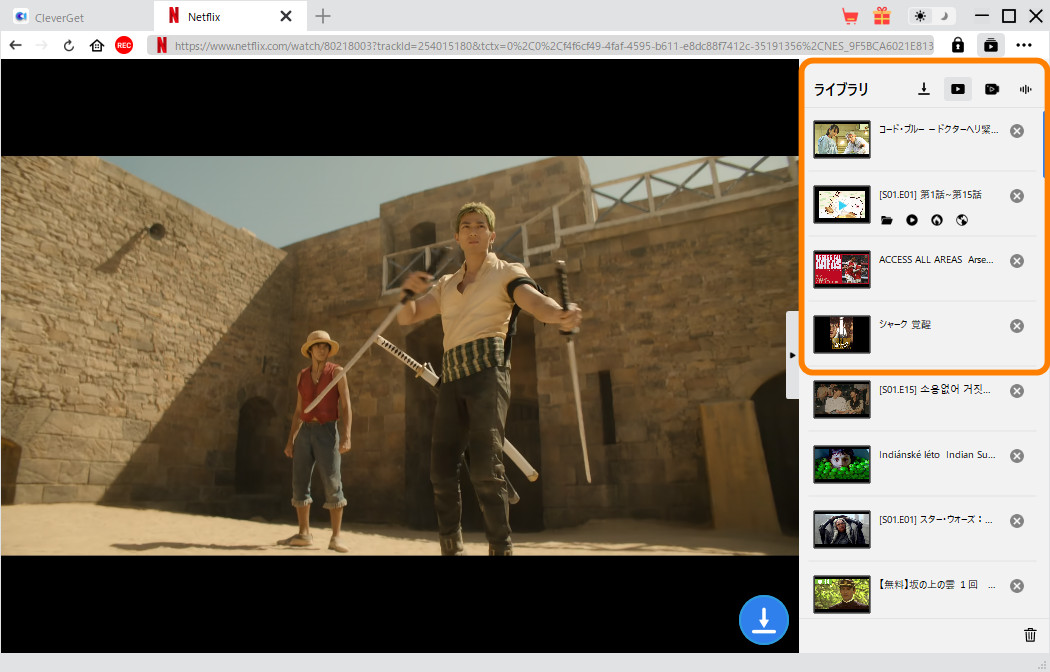The width and height of the screenshot is (1050, 672).
Task: Select the 第1話~第15話 thumbnail
Action: point(842,204)
